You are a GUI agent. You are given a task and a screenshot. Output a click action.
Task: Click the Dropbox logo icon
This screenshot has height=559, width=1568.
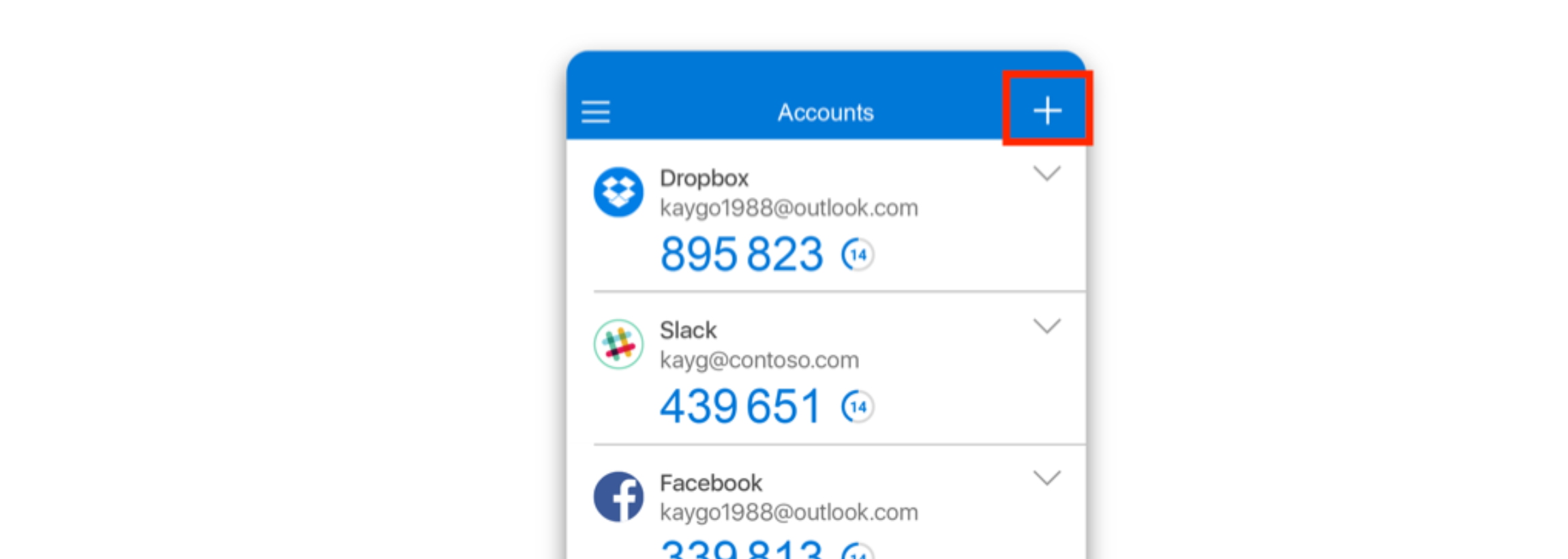point(618,192)
